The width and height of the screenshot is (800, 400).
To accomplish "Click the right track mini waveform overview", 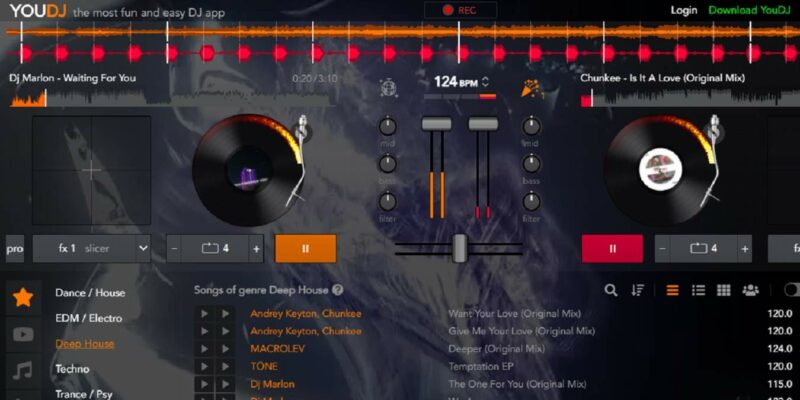I will [x=690, y=97].
